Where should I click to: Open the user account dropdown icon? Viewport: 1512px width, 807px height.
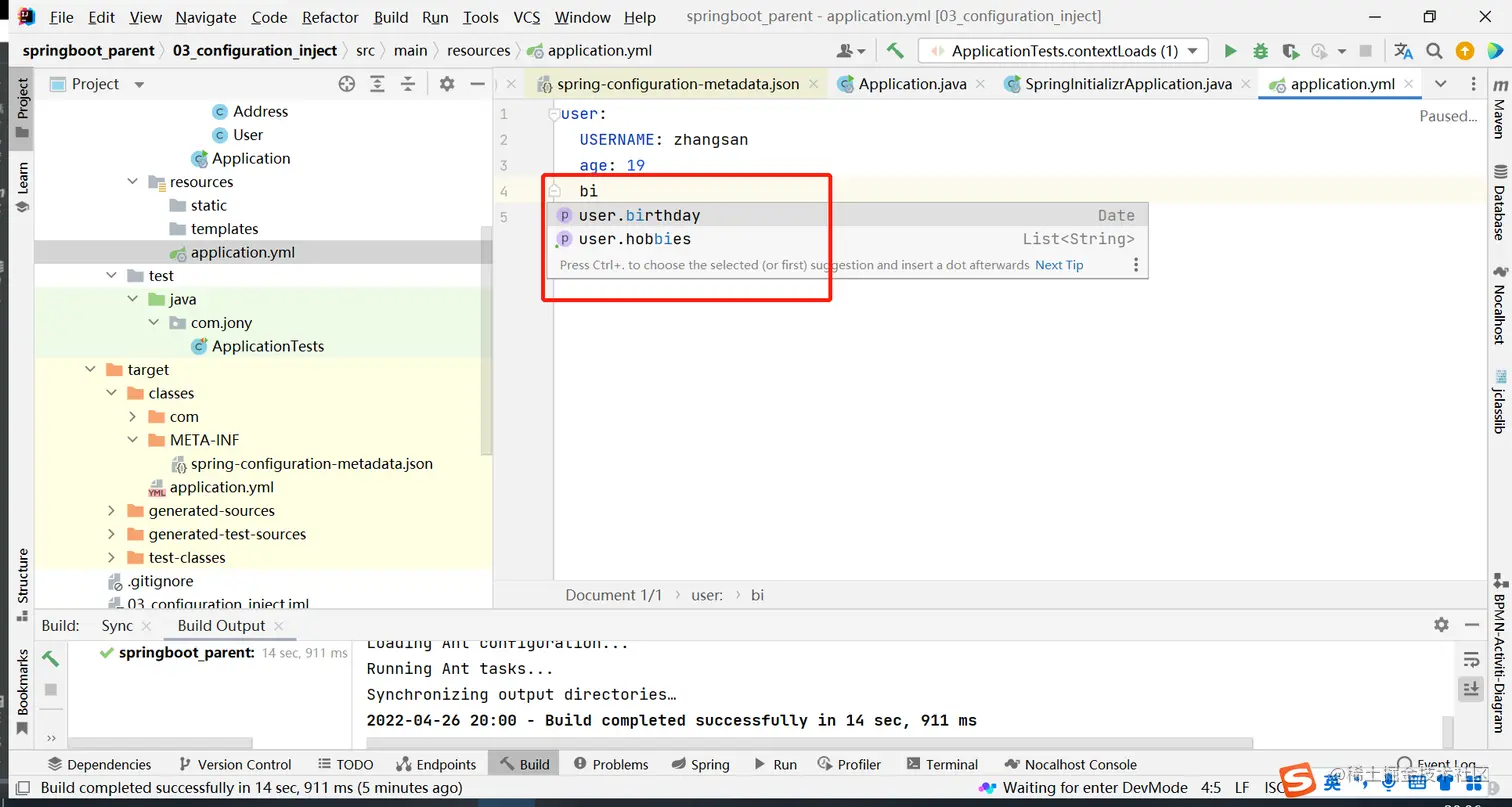pyautogui.click(x=850, y=51)
